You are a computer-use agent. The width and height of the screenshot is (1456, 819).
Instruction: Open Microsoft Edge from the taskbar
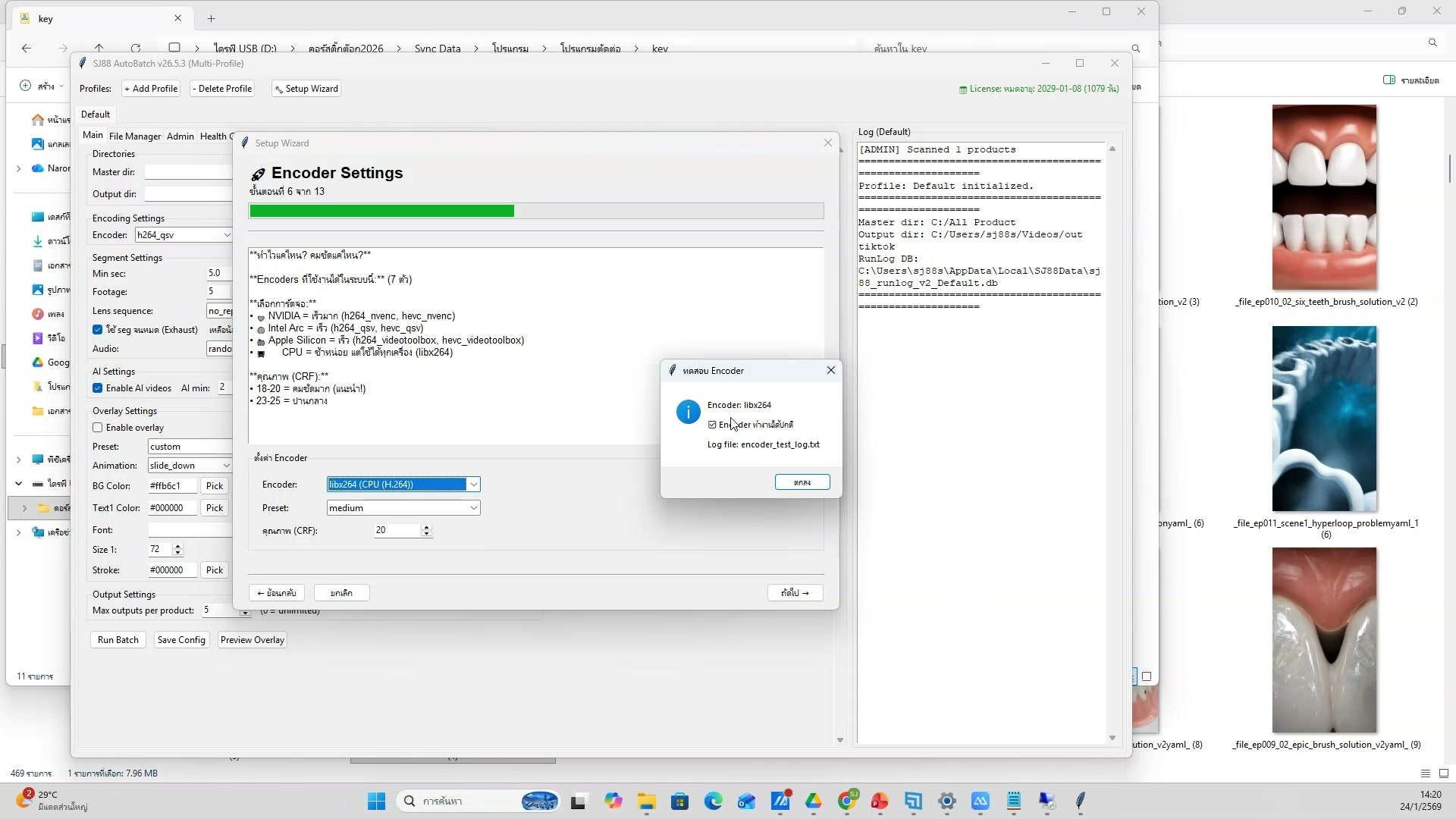tap(713, 801)
